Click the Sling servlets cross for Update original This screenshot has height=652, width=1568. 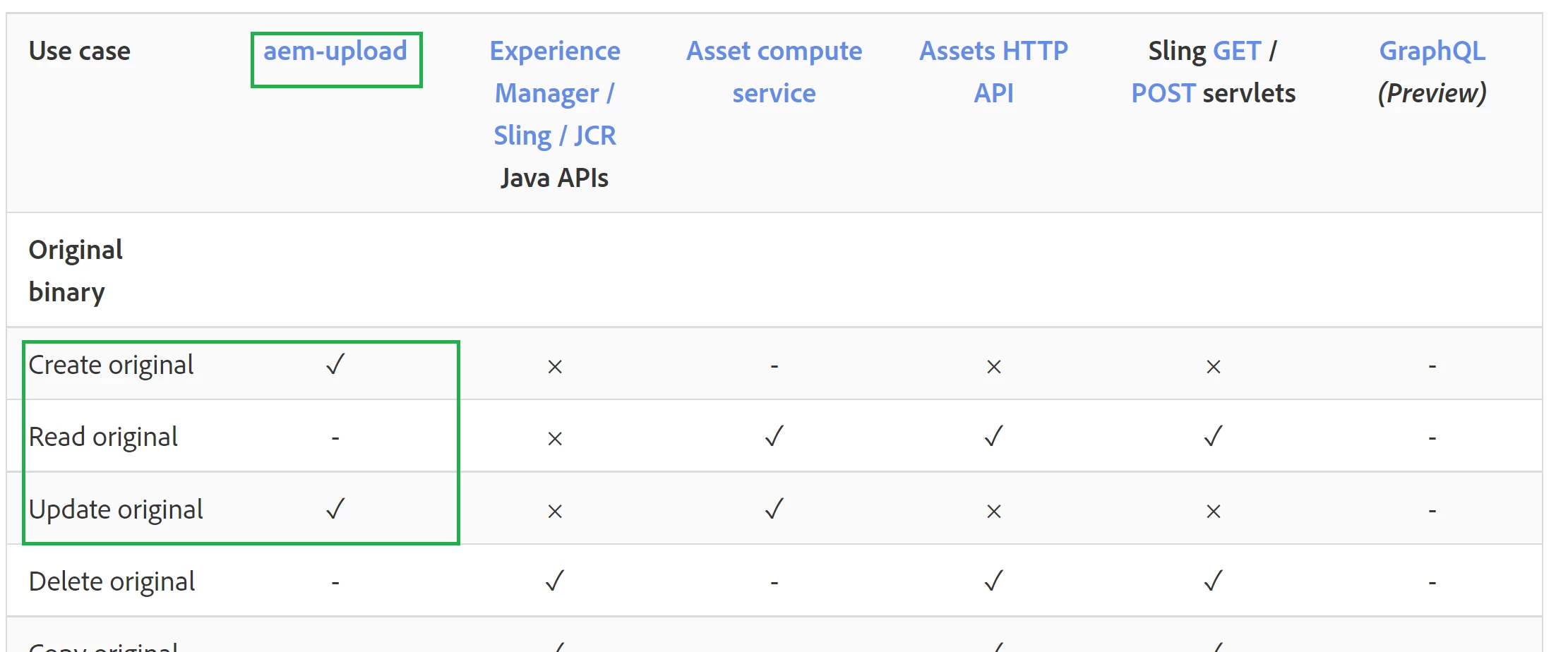pos(1214,511)
